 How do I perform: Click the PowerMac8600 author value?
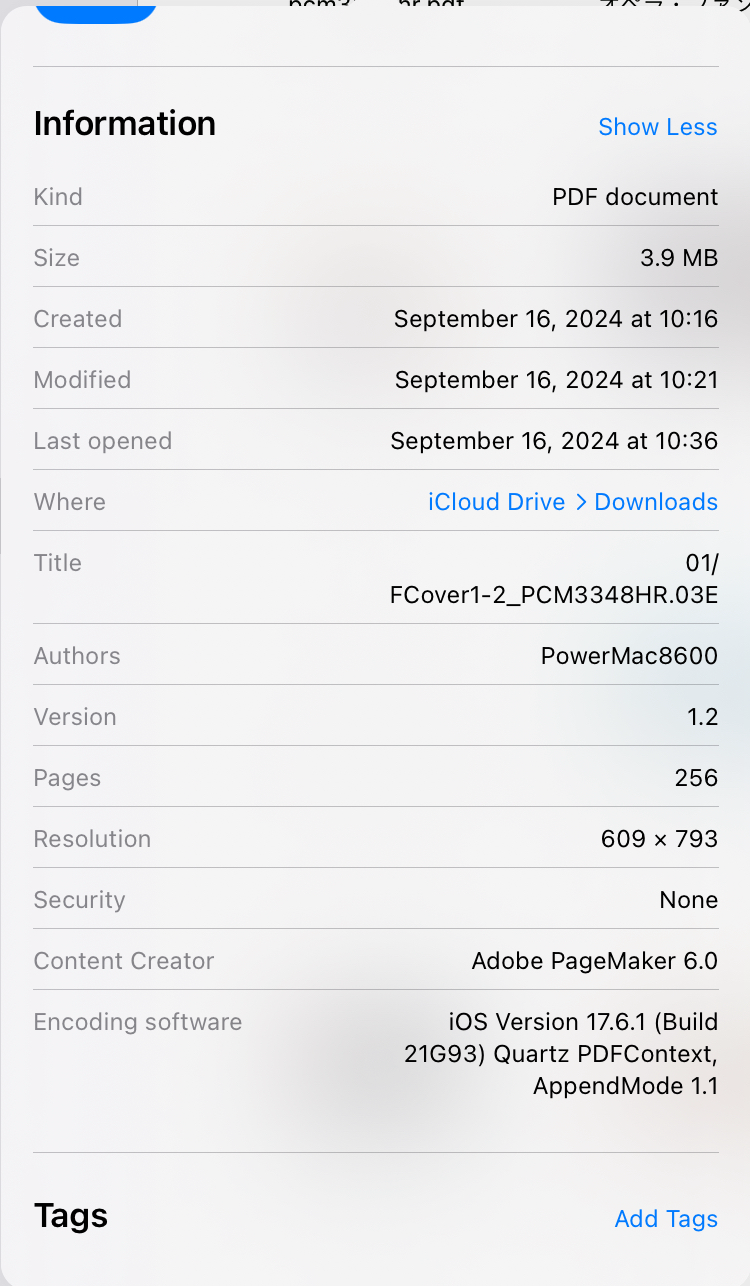[x=629, y=656]
